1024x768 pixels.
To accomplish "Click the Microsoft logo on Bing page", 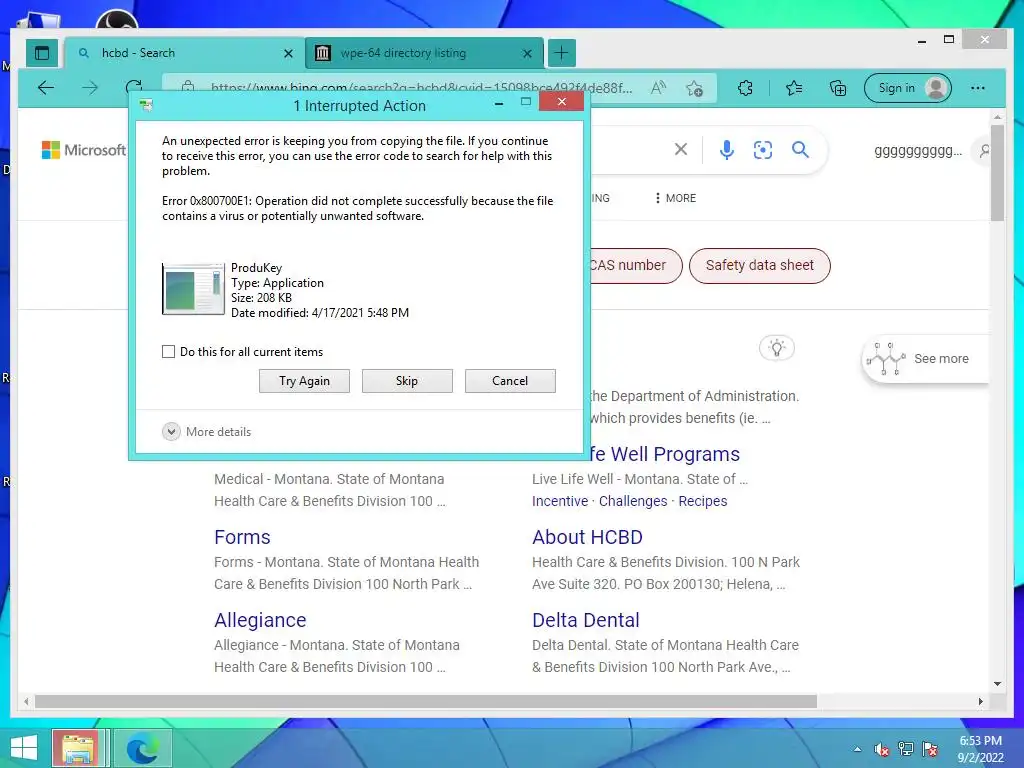I will 84,150.
